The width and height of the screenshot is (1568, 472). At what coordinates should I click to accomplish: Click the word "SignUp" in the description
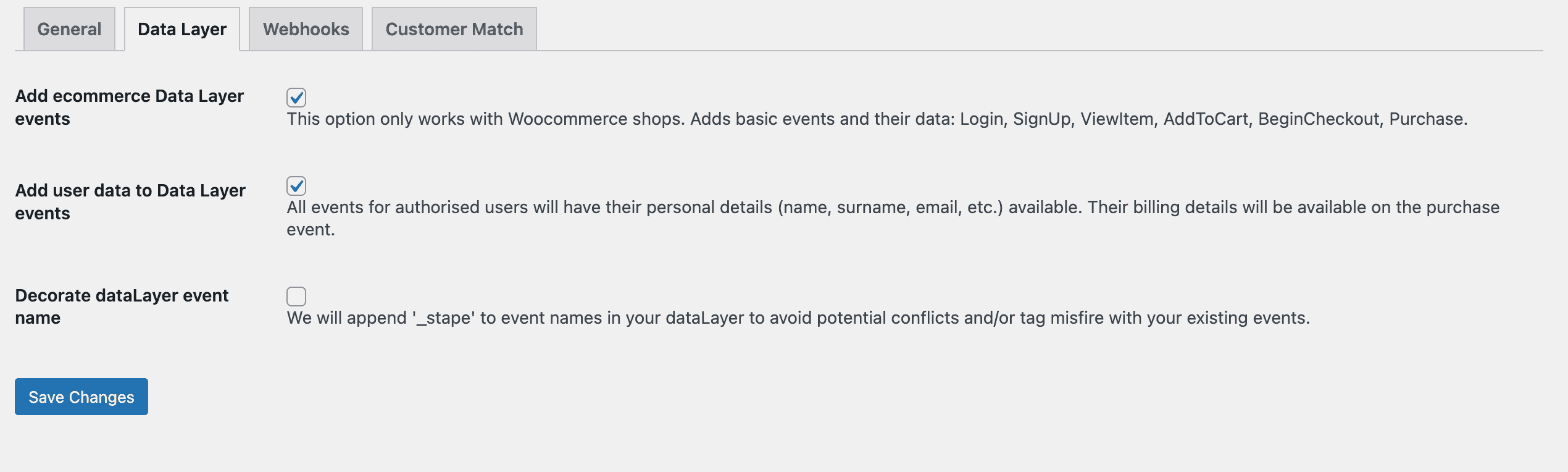click(1041, 119)
